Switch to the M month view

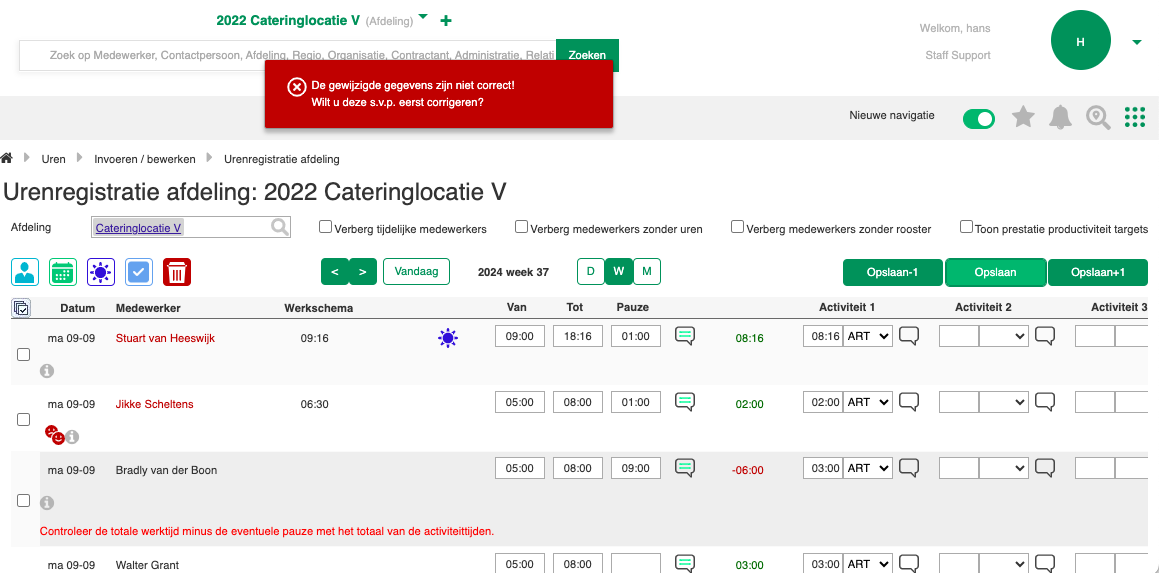point(647,271)
